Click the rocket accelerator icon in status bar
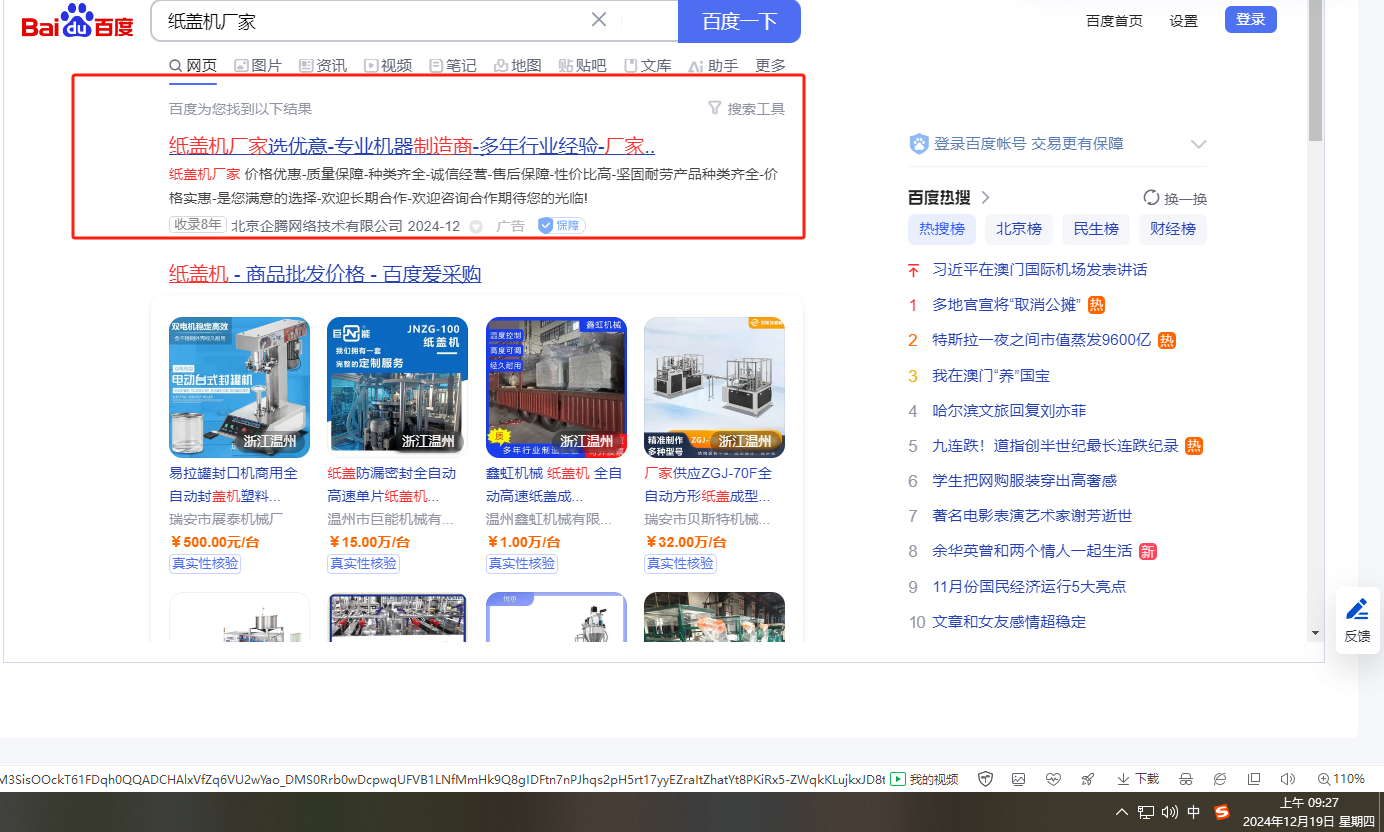 pos(1087,779)
